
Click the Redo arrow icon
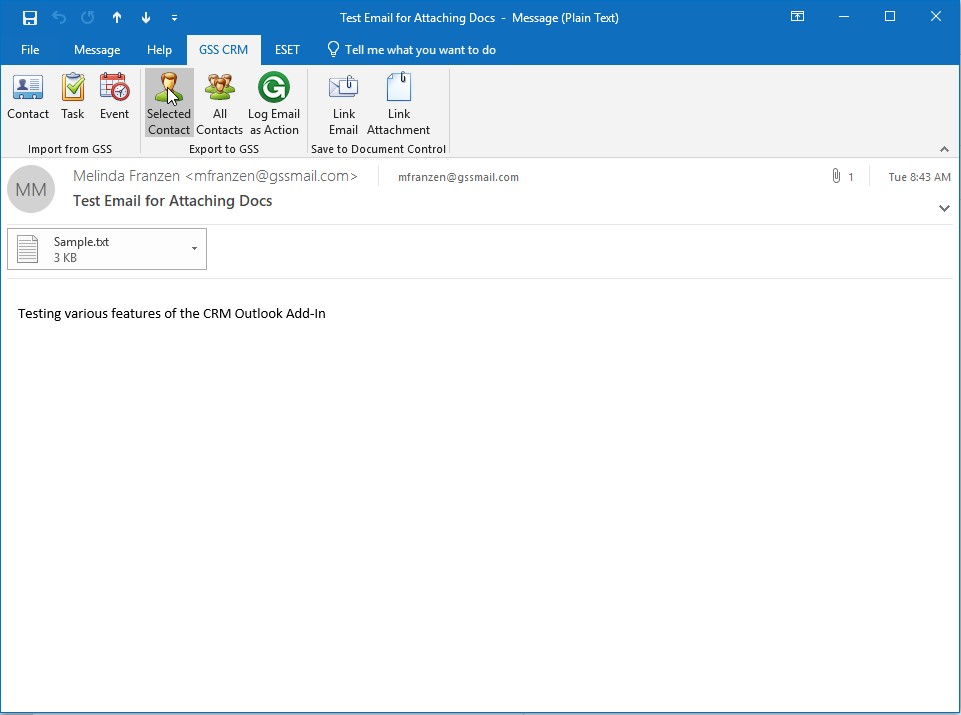[88, 18]
